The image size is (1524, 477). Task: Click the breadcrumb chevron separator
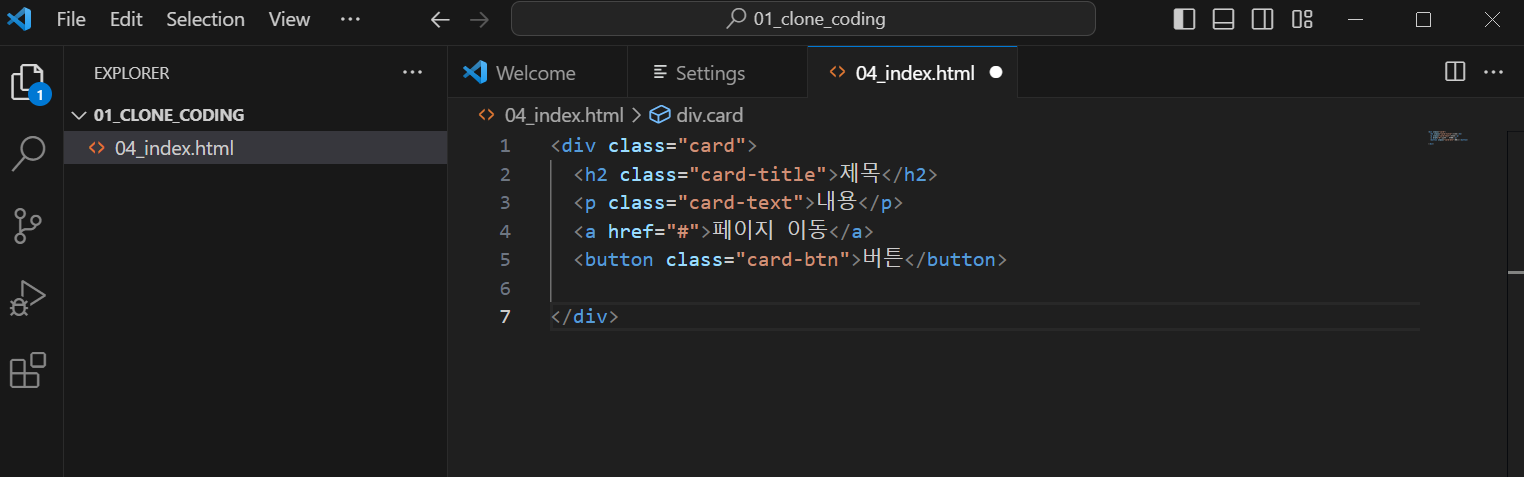(637, 115)
